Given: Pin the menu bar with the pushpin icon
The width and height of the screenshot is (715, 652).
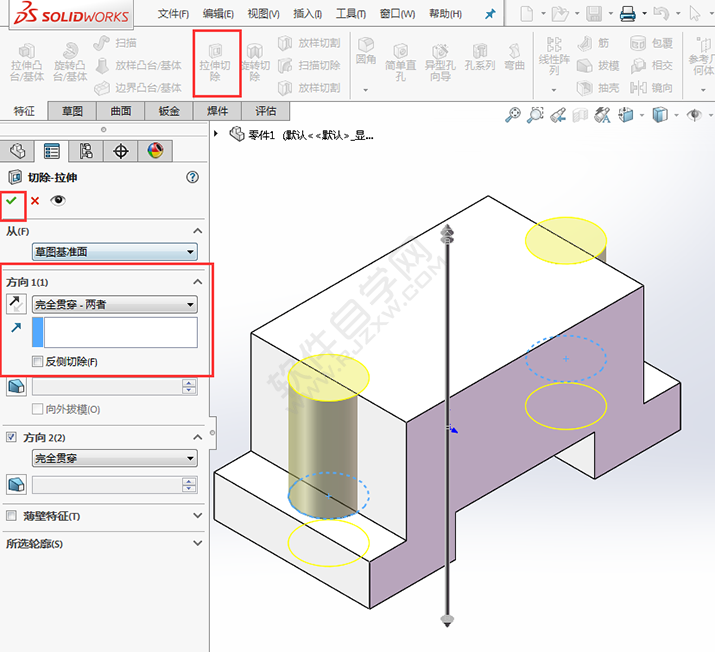Looking at the screenshot, I should pyautogui.click(x=490, y=14).
